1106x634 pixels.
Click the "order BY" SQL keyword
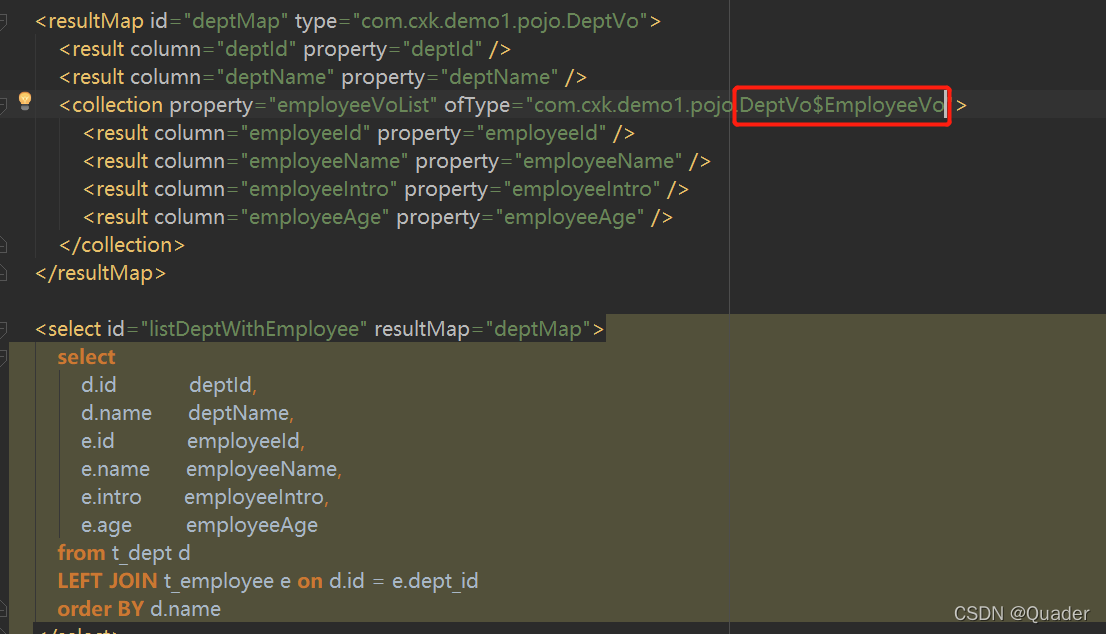click(101, 609)
